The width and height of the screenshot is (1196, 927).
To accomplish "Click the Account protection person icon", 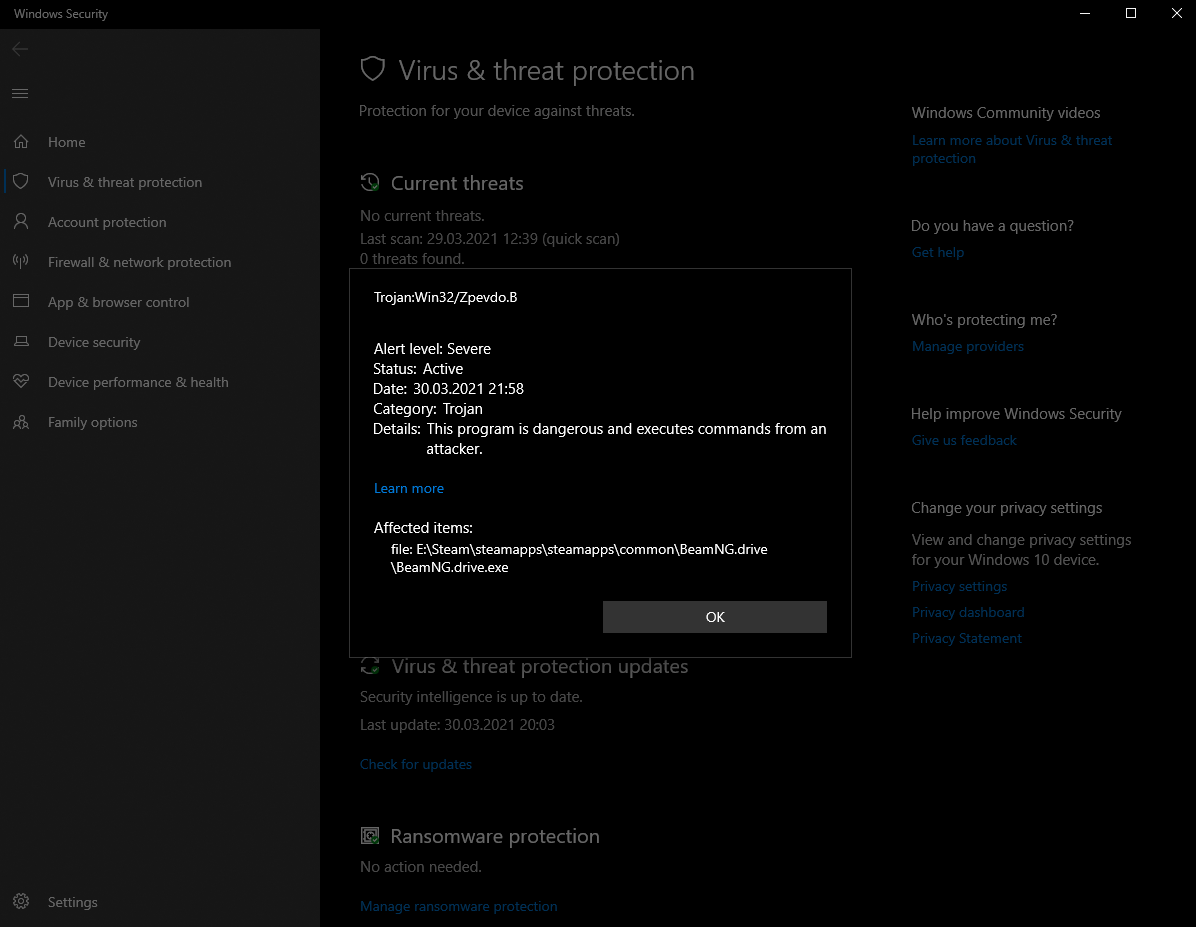I will click(x=21, y=221).
